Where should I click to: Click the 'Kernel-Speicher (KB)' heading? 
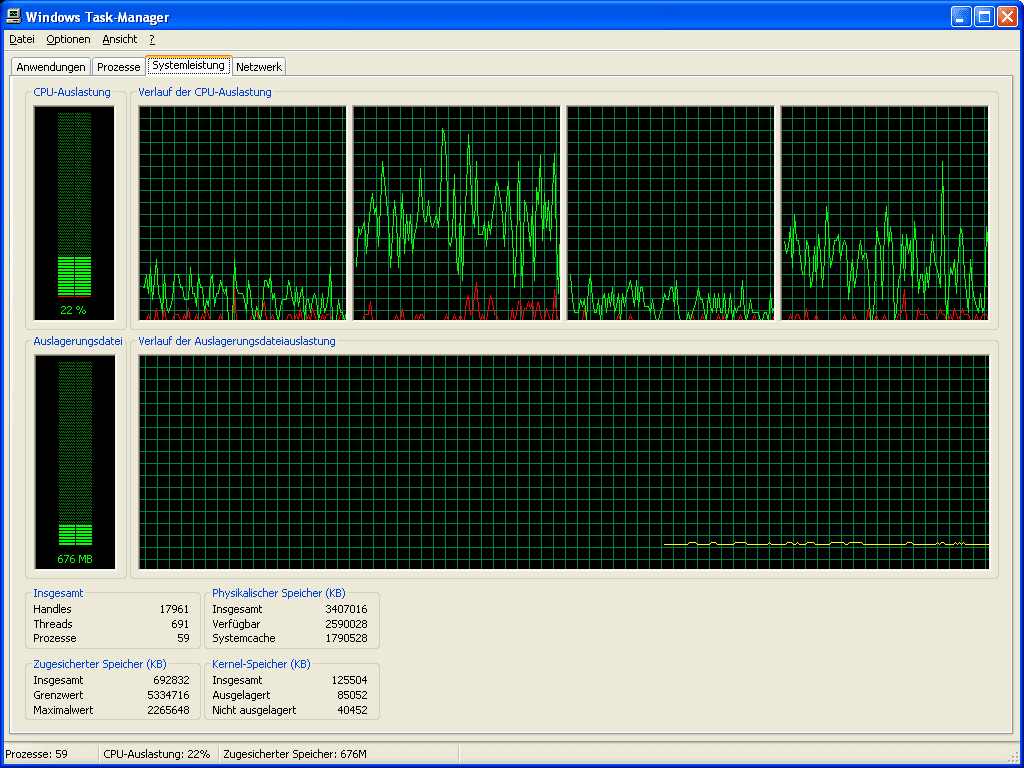click(261, 664)
